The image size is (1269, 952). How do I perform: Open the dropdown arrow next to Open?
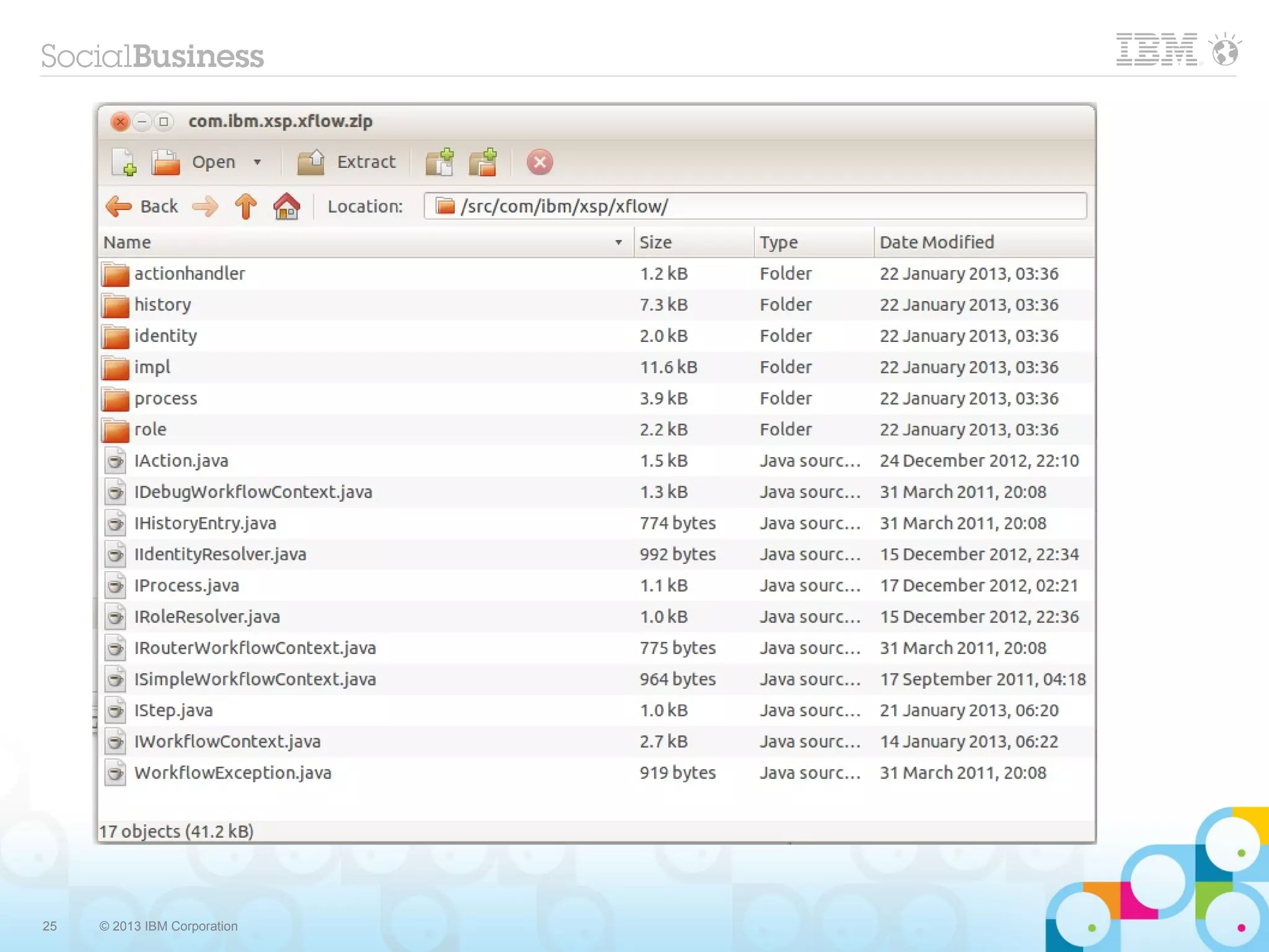257,162
